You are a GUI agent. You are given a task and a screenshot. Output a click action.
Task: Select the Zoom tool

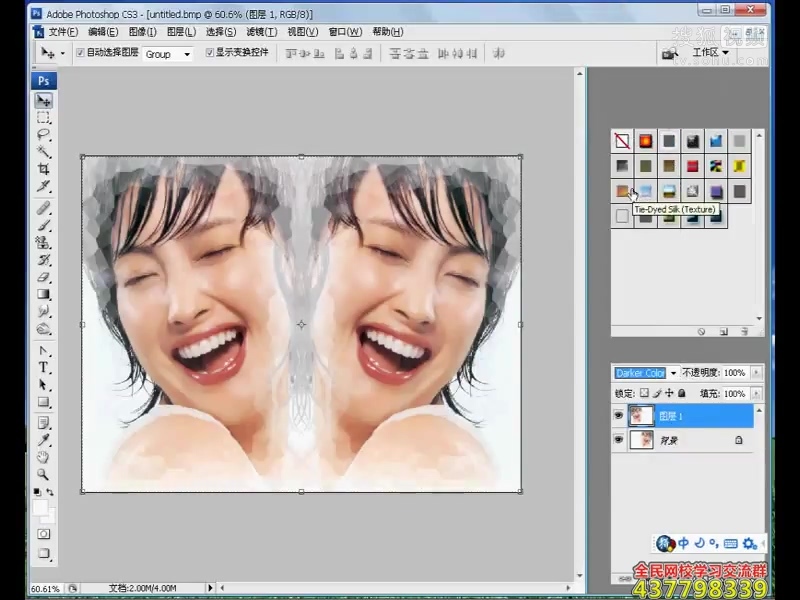tap(44, 474)
